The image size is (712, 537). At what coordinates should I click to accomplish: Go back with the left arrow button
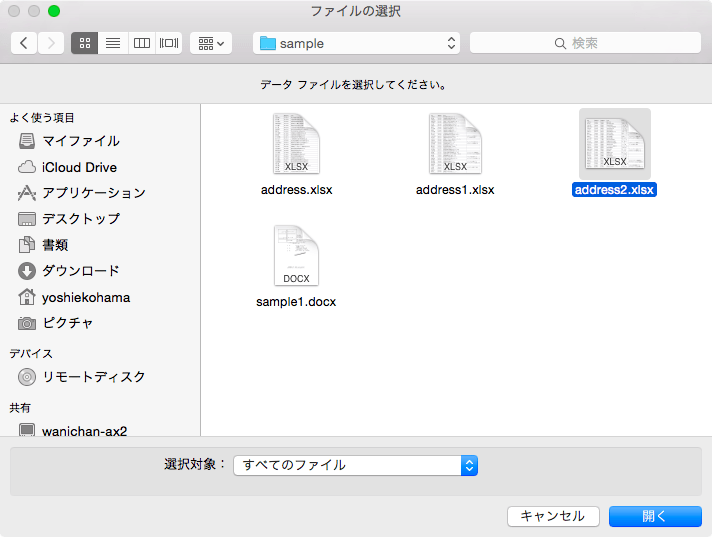24,43
